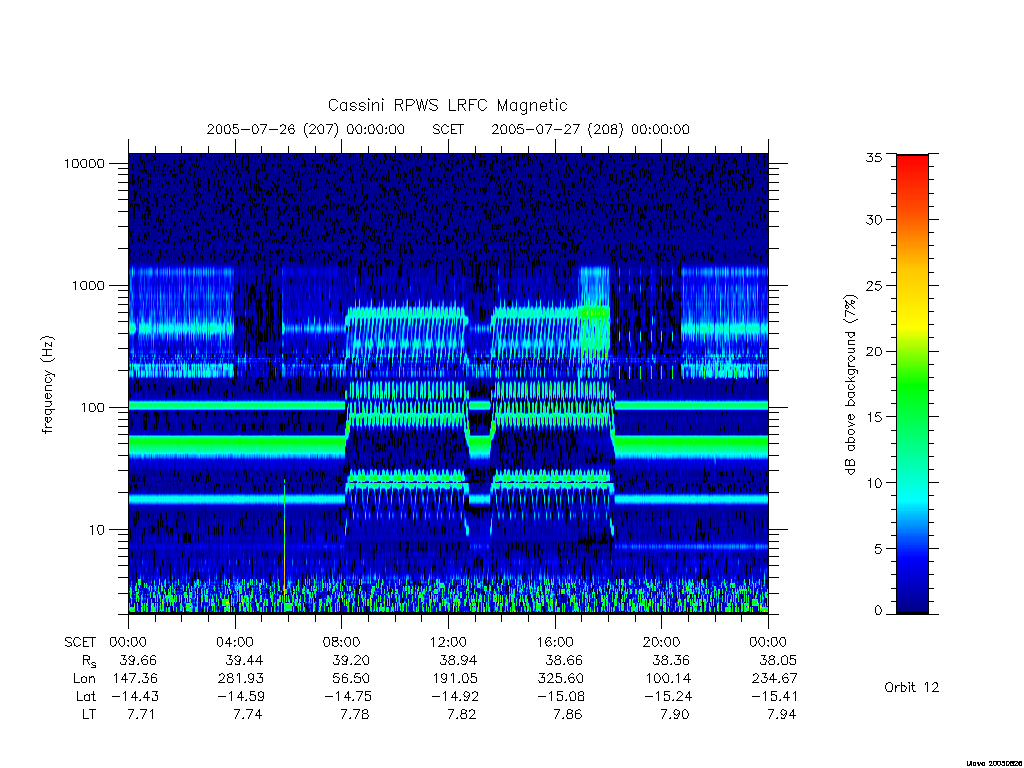The width and height of the screenshot is (1024, 768).
Task: Click the SCET time label 08:00
Action: pos(342,642)
